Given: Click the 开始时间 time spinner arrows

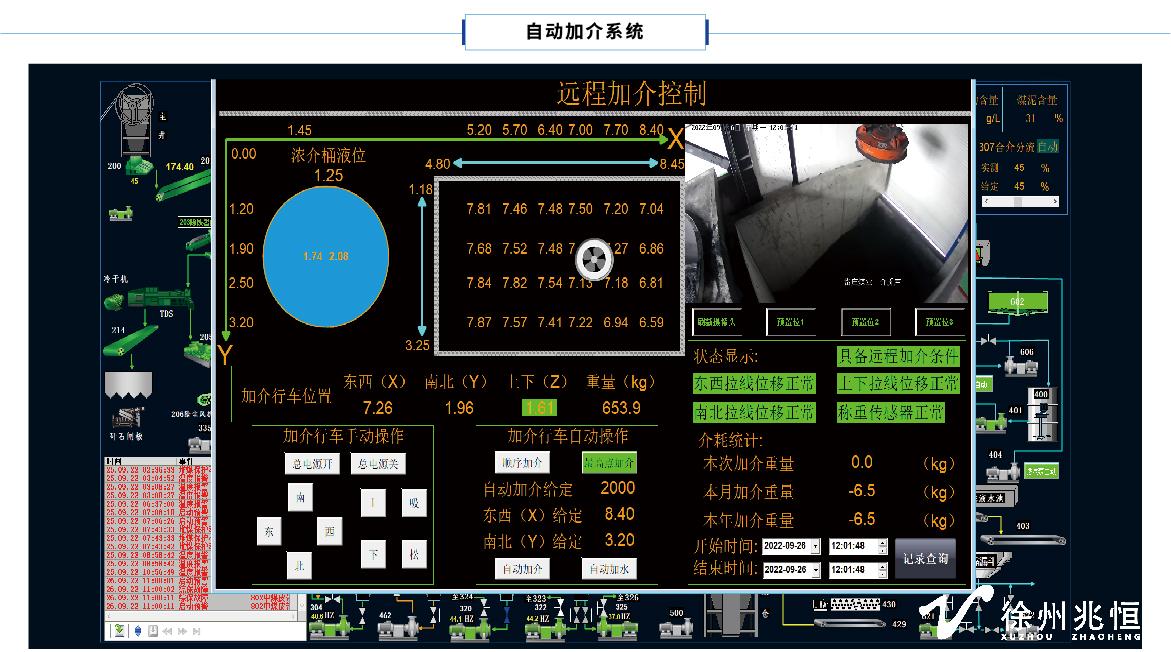Looking at the screenshot, I should pyautogui.click(x=882, y=547).
